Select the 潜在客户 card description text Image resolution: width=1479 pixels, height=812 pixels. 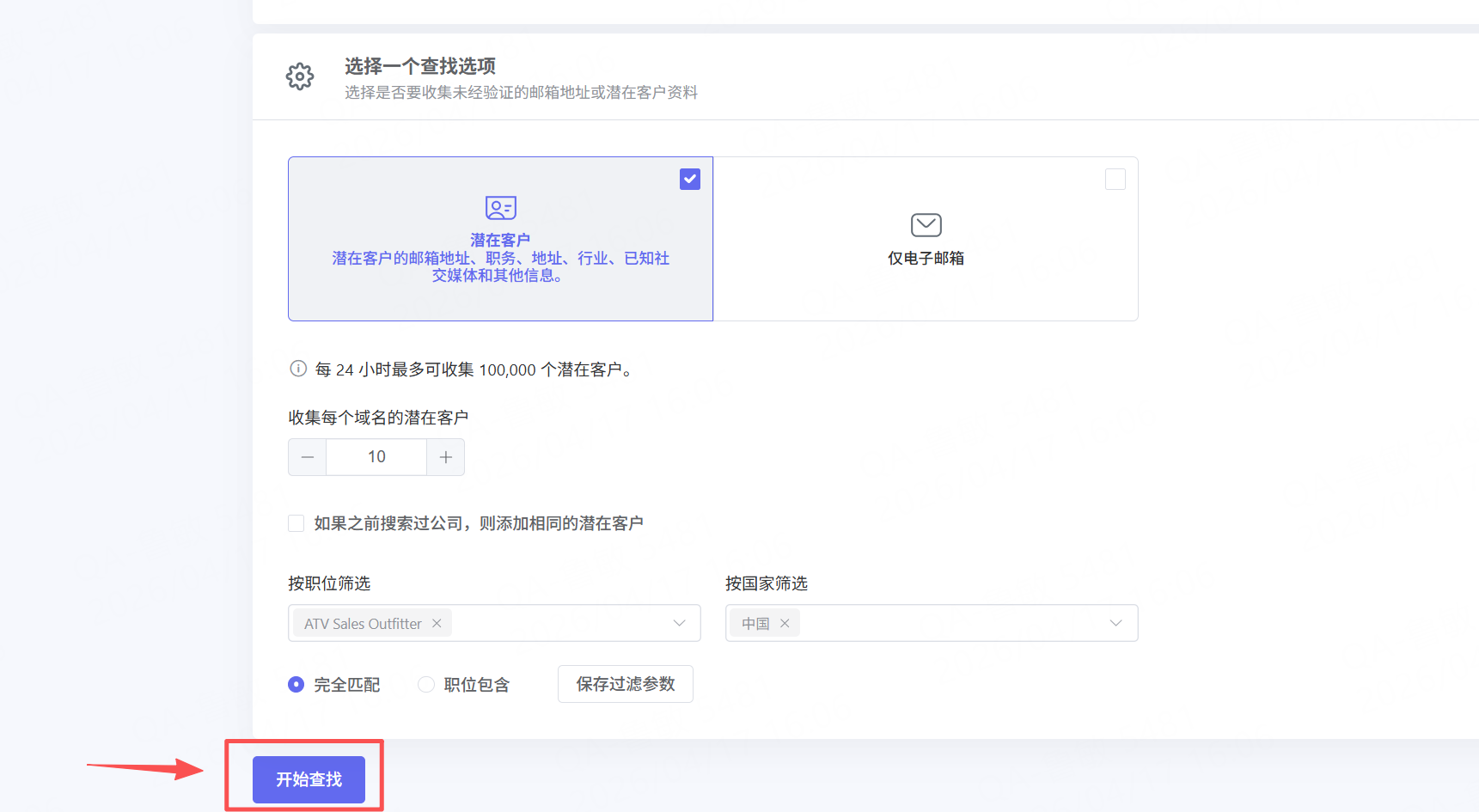tap(500, 266)
